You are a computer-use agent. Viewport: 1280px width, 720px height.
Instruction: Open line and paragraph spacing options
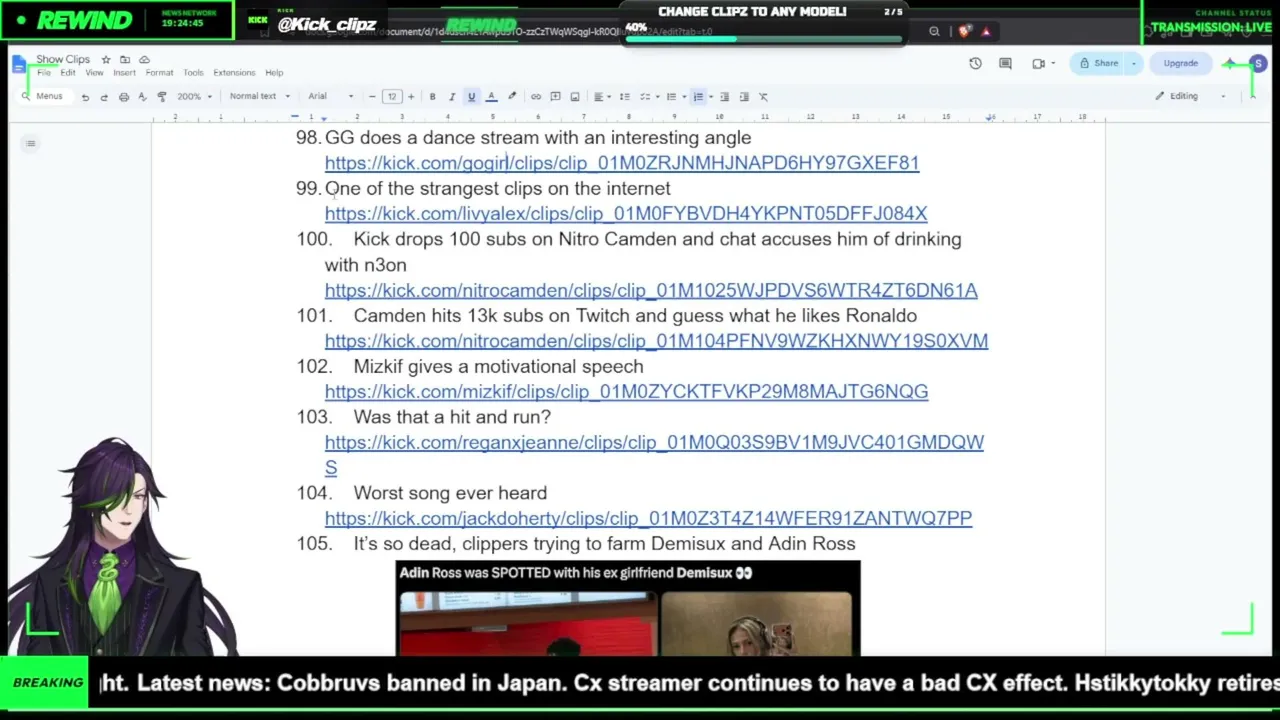tap(625, 97)
